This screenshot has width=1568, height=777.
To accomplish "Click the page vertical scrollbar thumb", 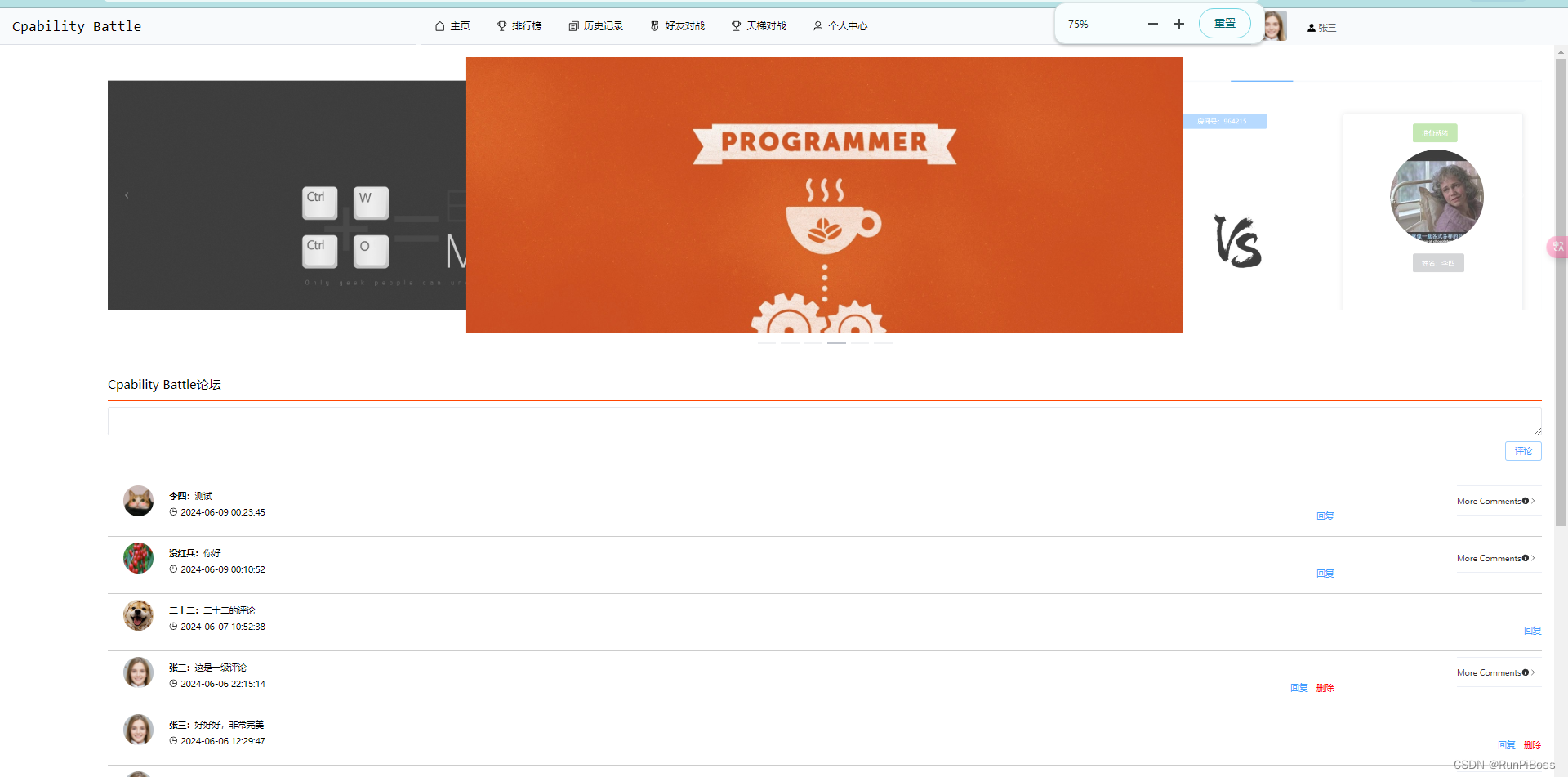I will click(1561, 292).
